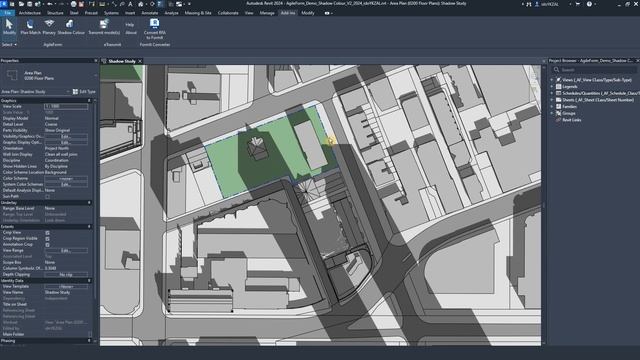Collapse the Underlay properties section

click(89, 202)
